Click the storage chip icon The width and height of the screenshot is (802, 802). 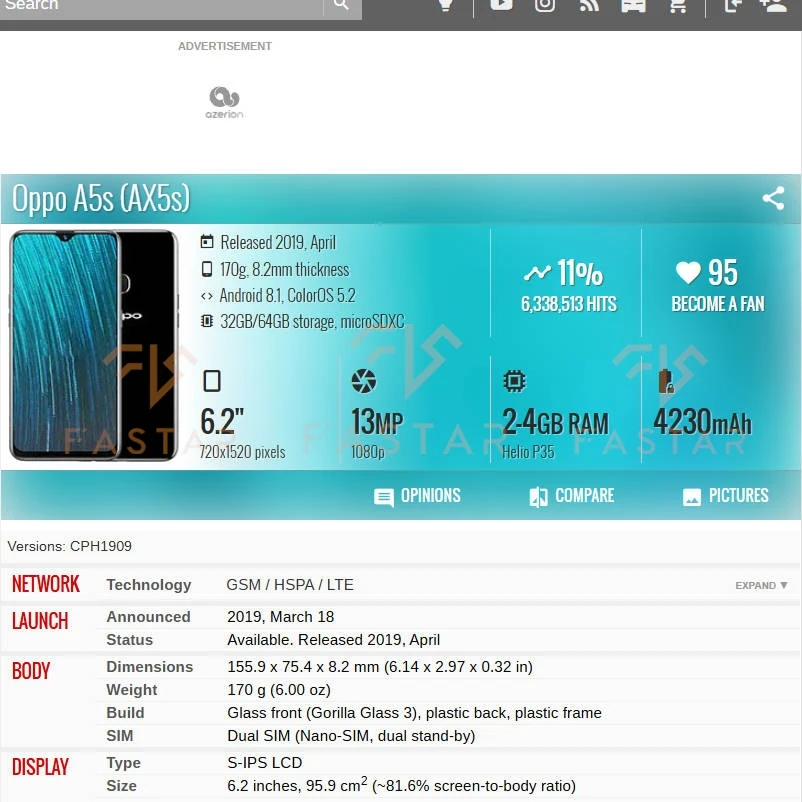point(207,321)
